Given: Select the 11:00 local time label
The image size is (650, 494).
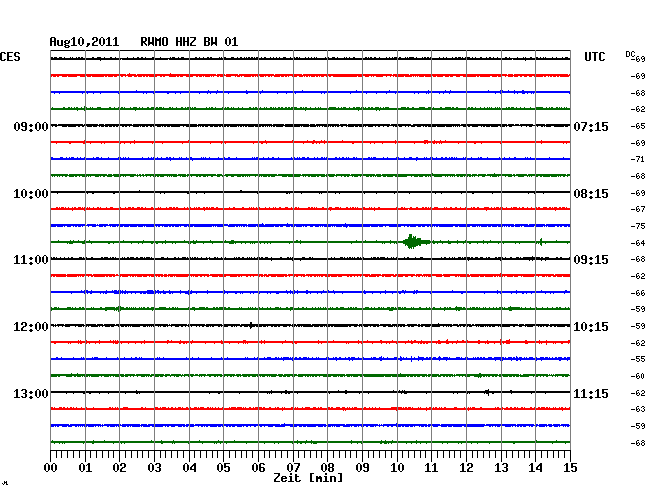Looking at the screenshot, I should point(31,260).
